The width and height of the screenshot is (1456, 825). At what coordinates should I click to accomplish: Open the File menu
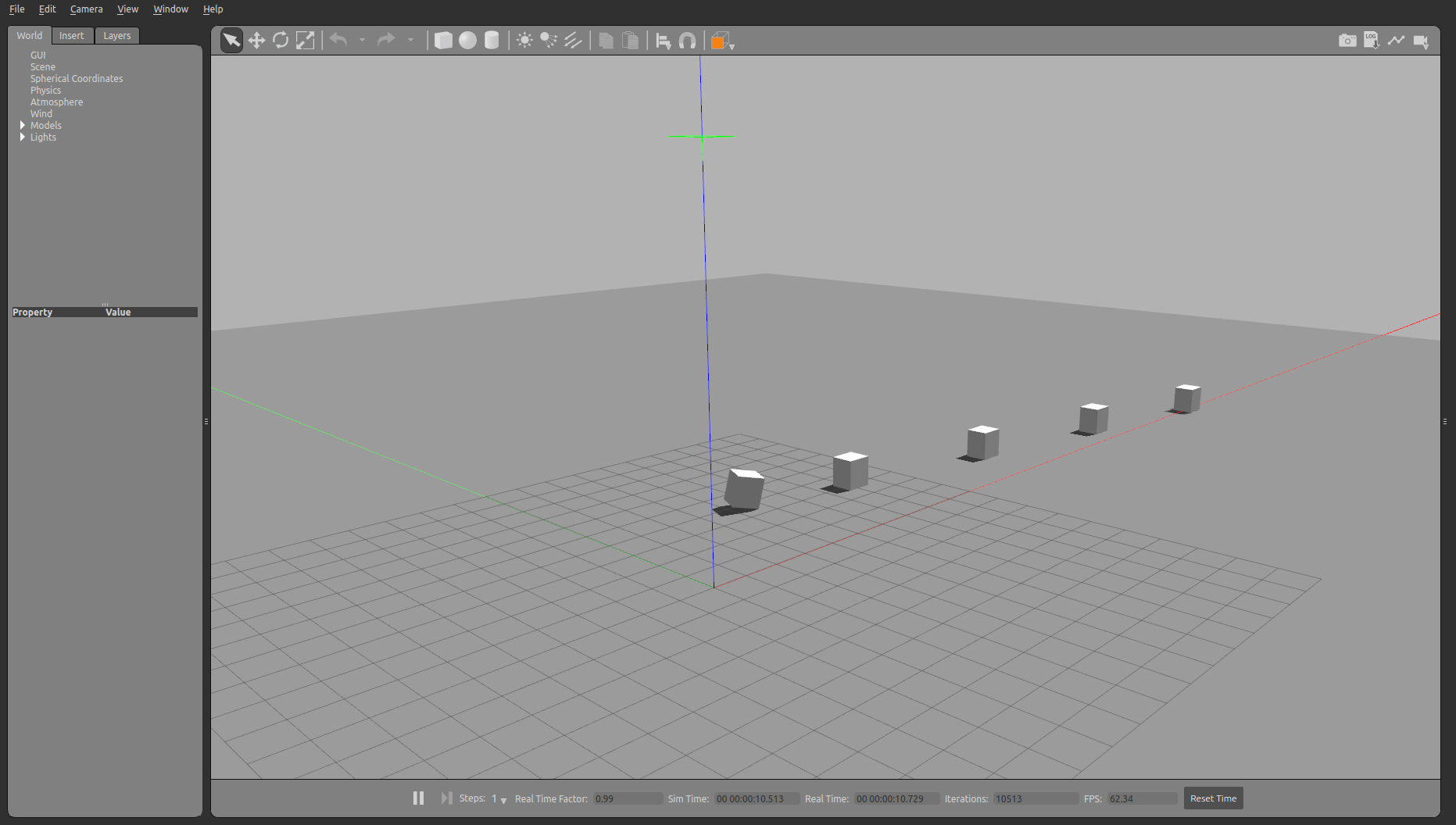pyautogui.click(x=17, y=9)
